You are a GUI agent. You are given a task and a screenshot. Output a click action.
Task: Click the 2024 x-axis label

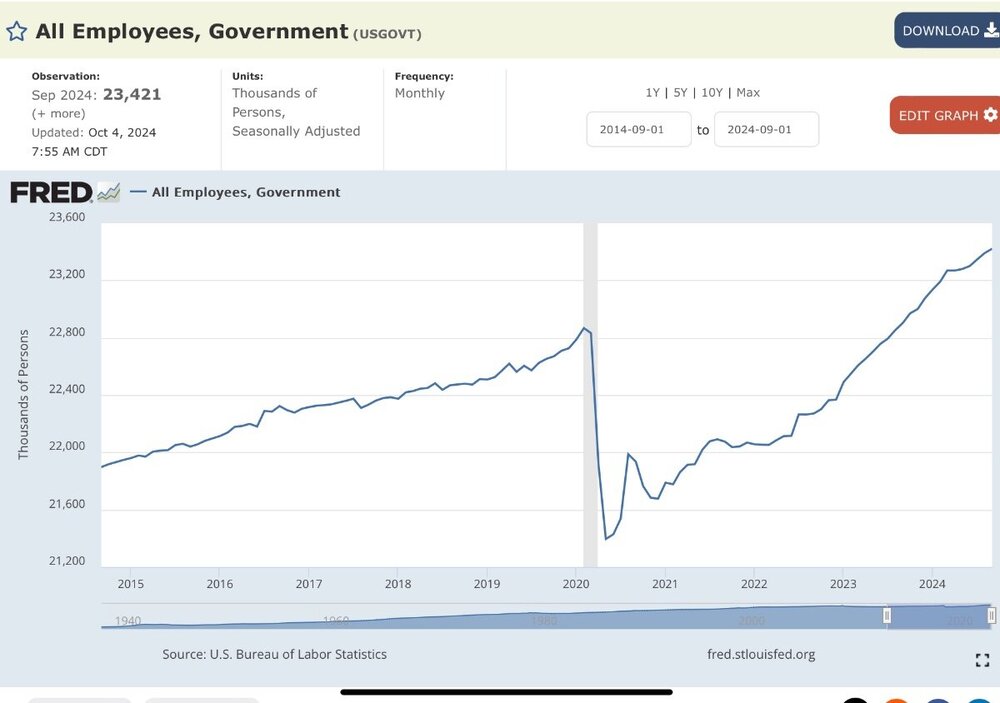pyautogui.click(x=932, y=584)
